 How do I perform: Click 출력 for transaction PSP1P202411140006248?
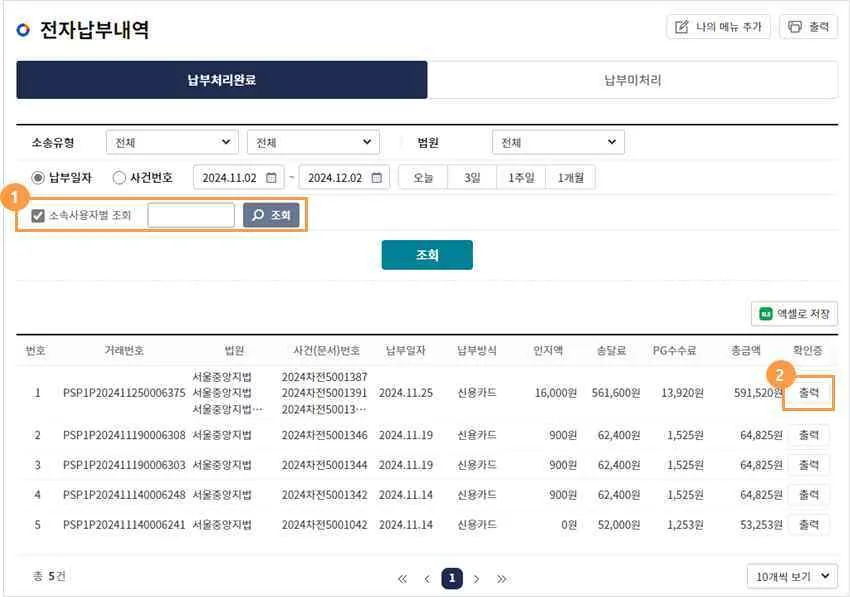click(x=809, y=495)
